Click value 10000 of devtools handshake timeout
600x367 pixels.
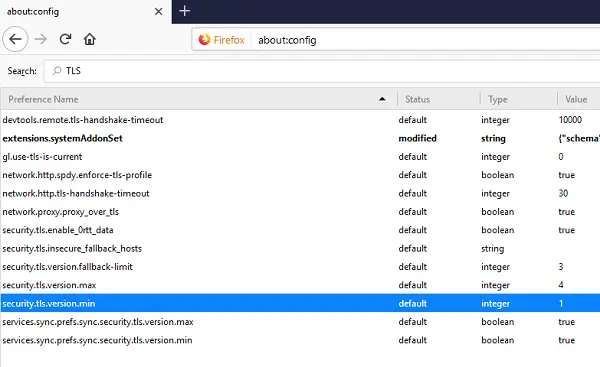point(570,120)
